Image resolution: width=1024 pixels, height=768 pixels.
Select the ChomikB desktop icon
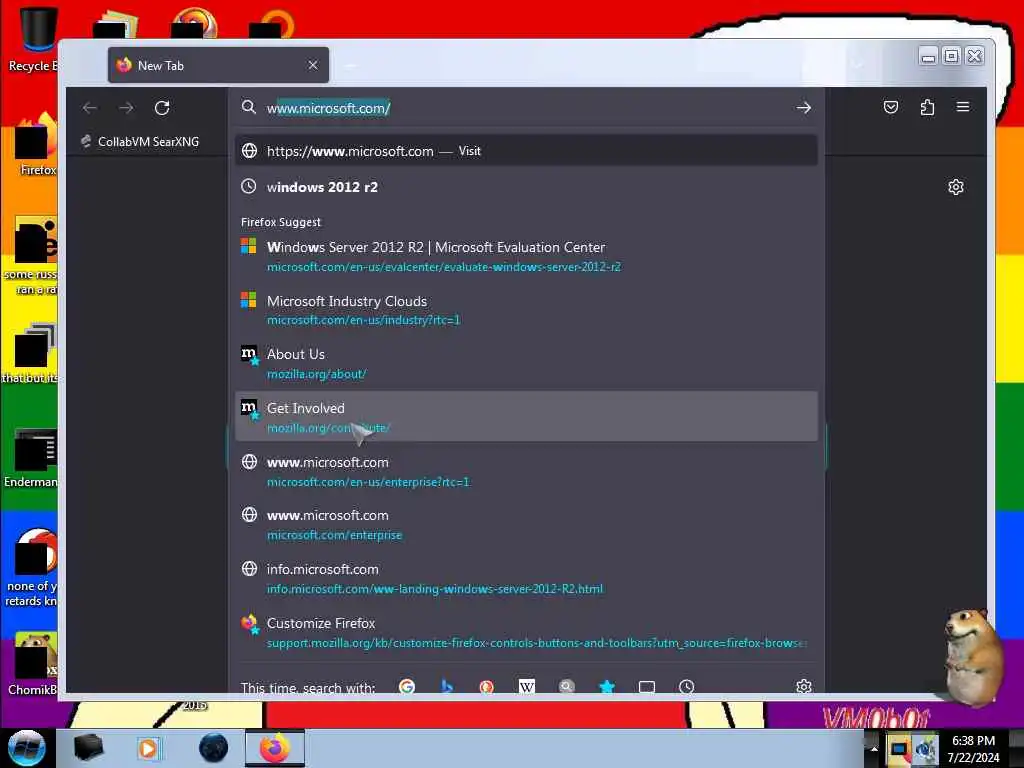click(x=33, y=663)
